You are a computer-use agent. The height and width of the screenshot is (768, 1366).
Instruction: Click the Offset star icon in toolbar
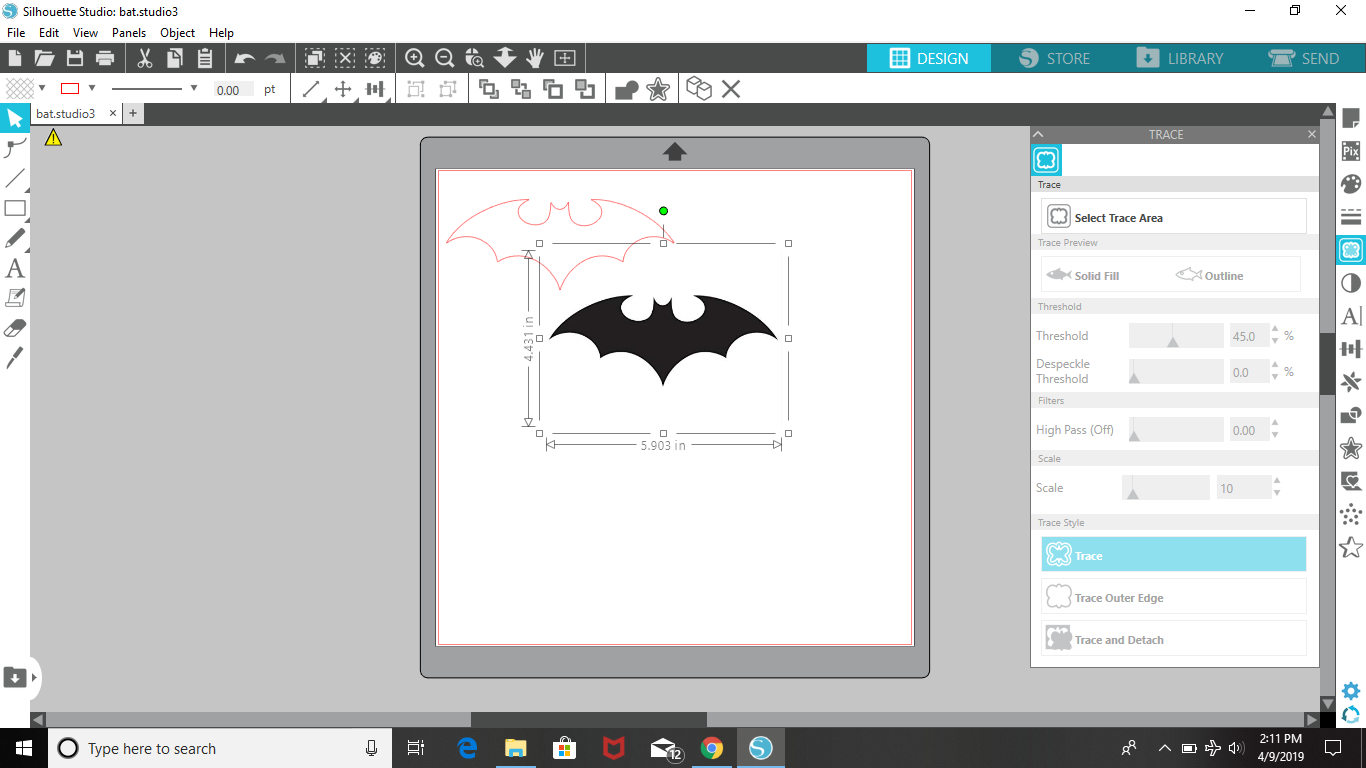pos(658,89)
